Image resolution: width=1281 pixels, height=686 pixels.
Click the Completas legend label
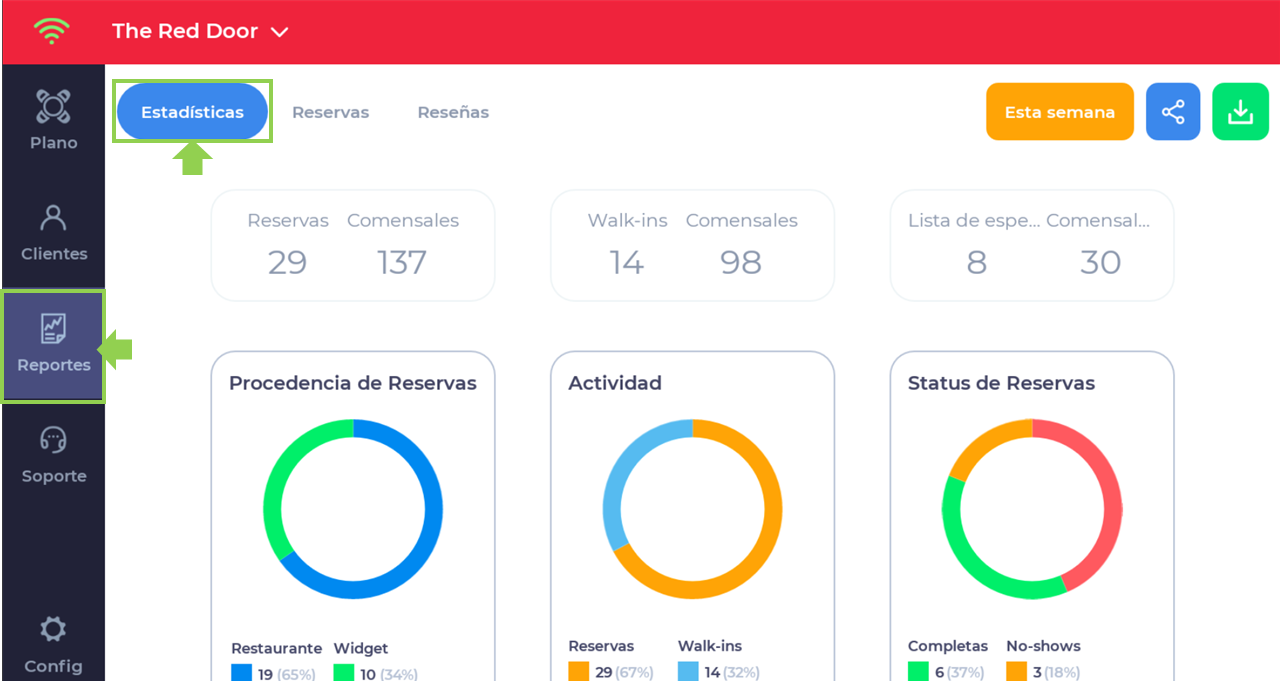(x=948, y=646)
